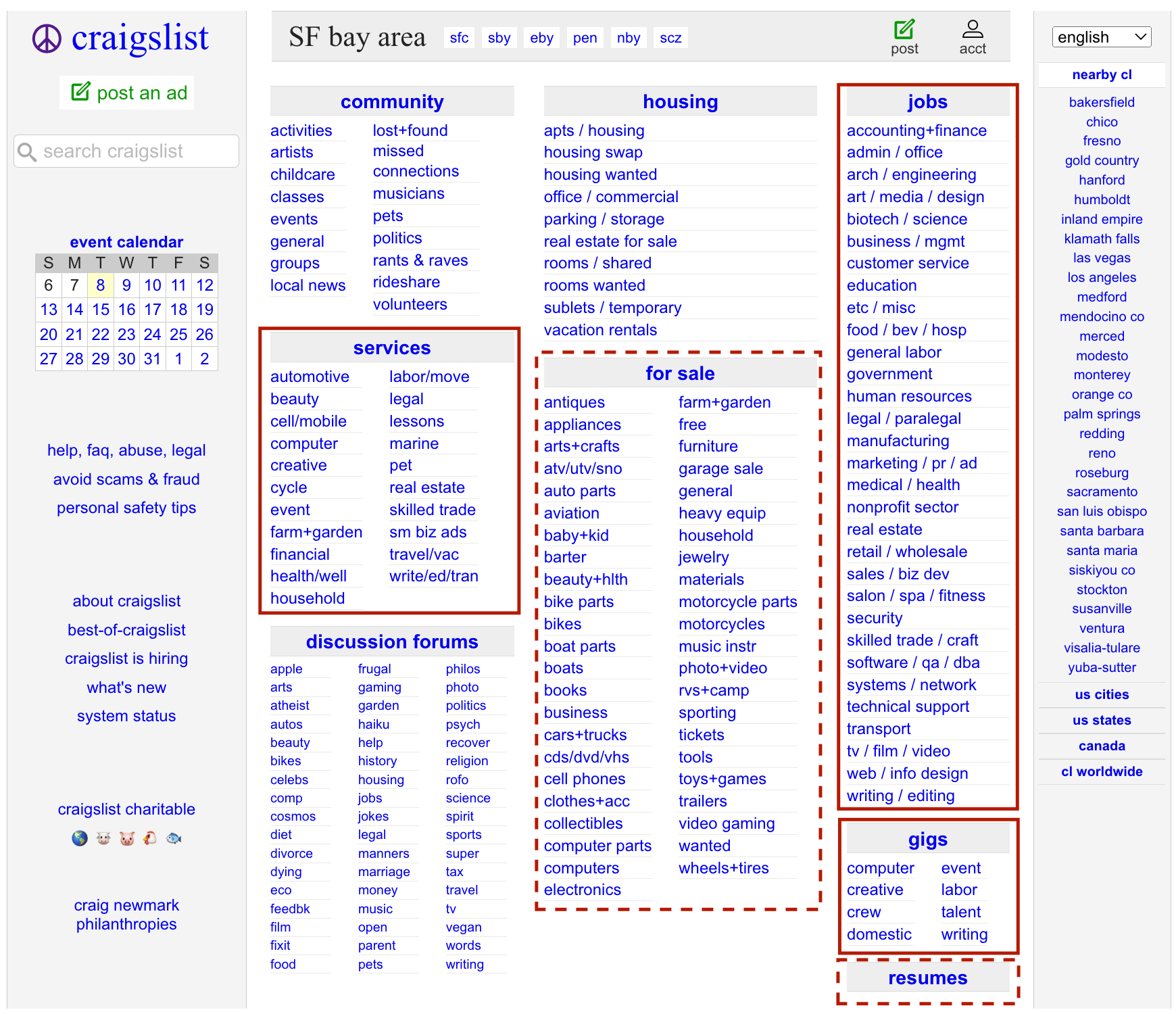The height and width of the screenshot is (1014, 1176).
Task: Click the craigslist peace sign logo
Action: (x=47, y=39)
